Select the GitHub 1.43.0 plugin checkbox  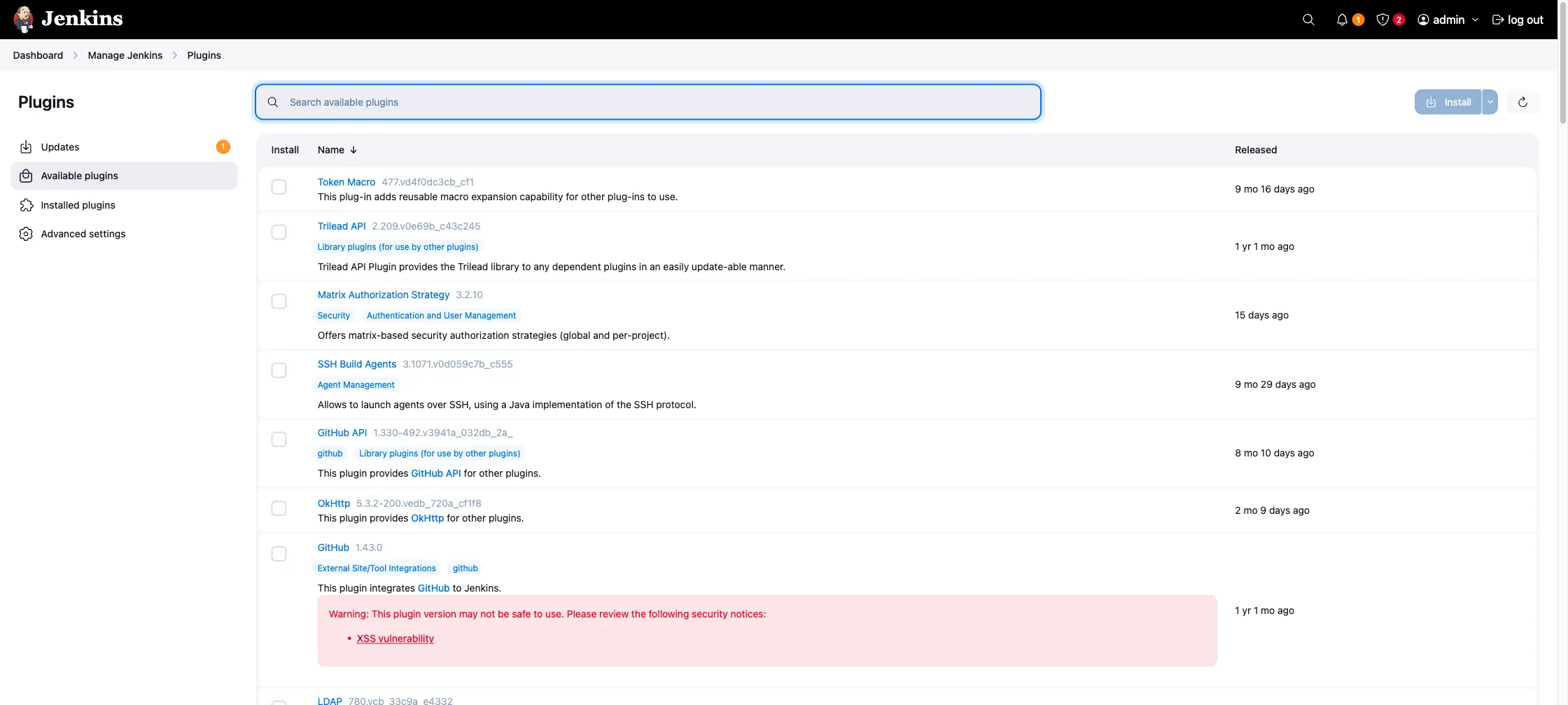(x=279, y=554)
